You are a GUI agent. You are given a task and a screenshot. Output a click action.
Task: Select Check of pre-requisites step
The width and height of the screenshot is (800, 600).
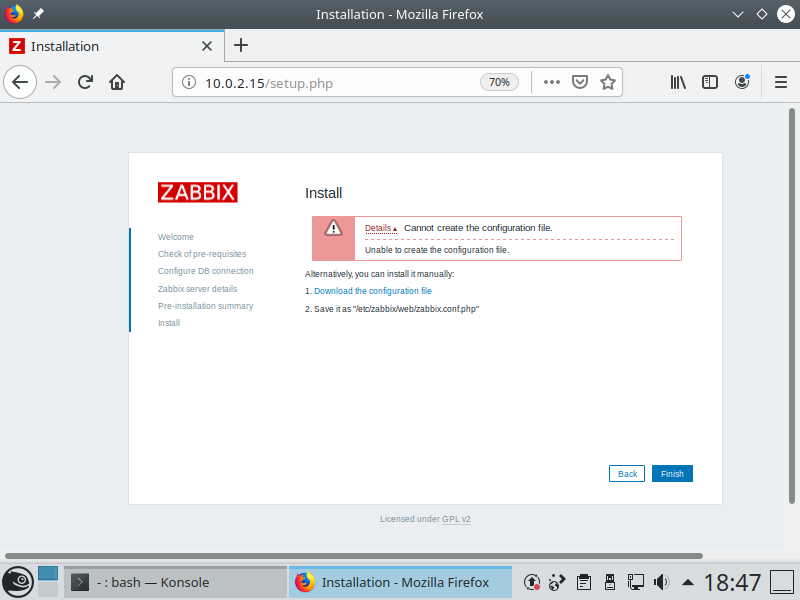tap(202, 254)
